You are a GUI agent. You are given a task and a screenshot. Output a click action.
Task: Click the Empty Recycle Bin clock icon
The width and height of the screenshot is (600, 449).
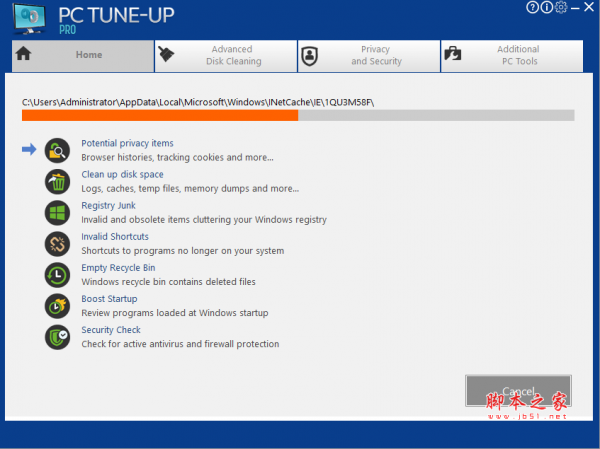57,275
